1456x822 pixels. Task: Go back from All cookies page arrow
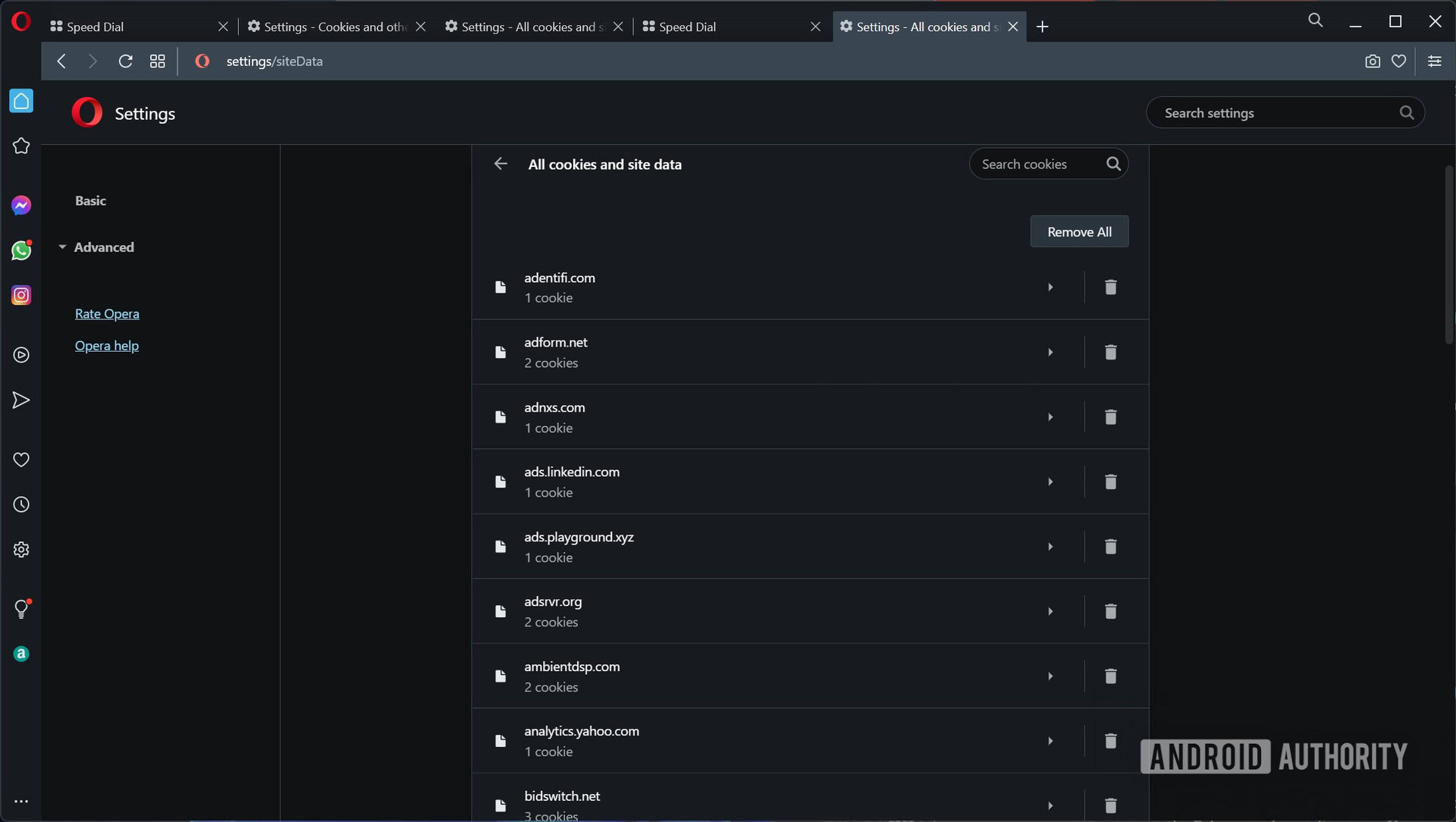pos(500,164)
